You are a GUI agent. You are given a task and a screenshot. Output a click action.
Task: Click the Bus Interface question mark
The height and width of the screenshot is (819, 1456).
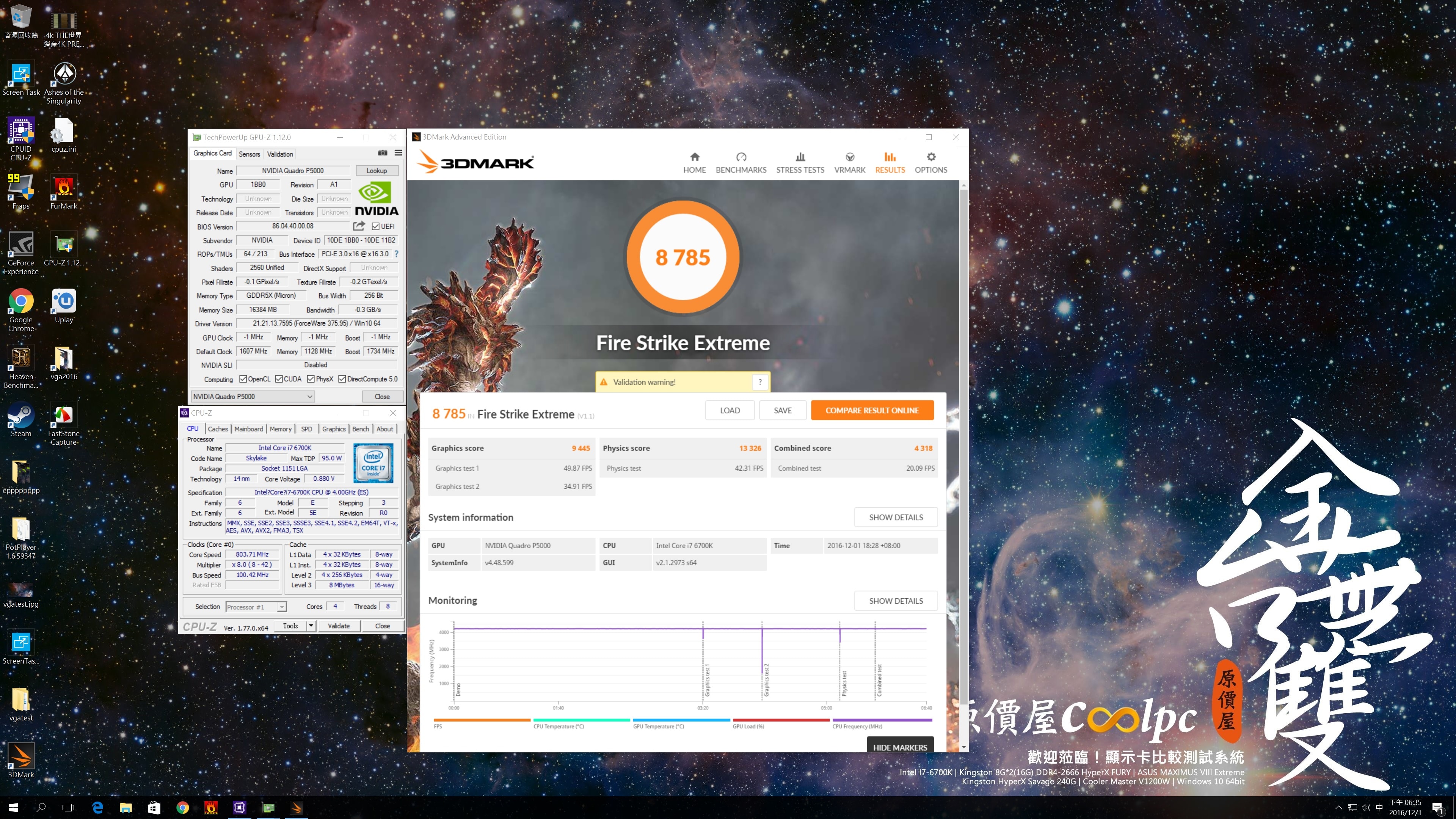point(396,254)
